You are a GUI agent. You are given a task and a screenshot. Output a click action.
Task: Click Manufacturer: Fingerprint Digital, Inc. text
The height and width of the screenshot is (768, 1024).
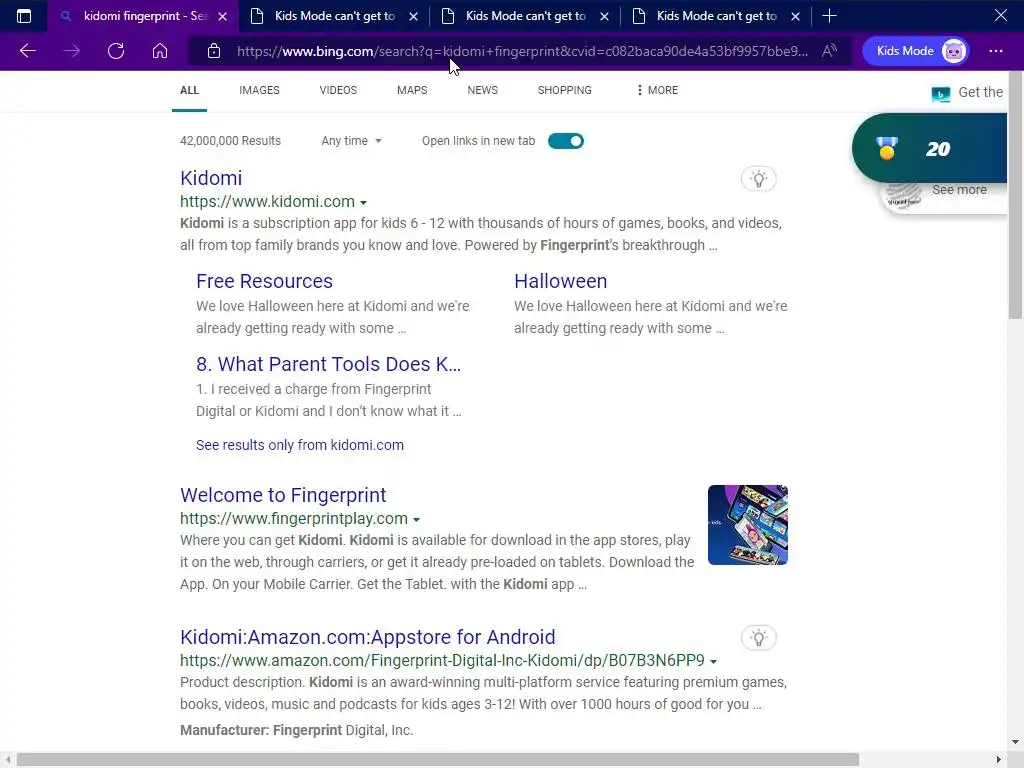[296, 730]
